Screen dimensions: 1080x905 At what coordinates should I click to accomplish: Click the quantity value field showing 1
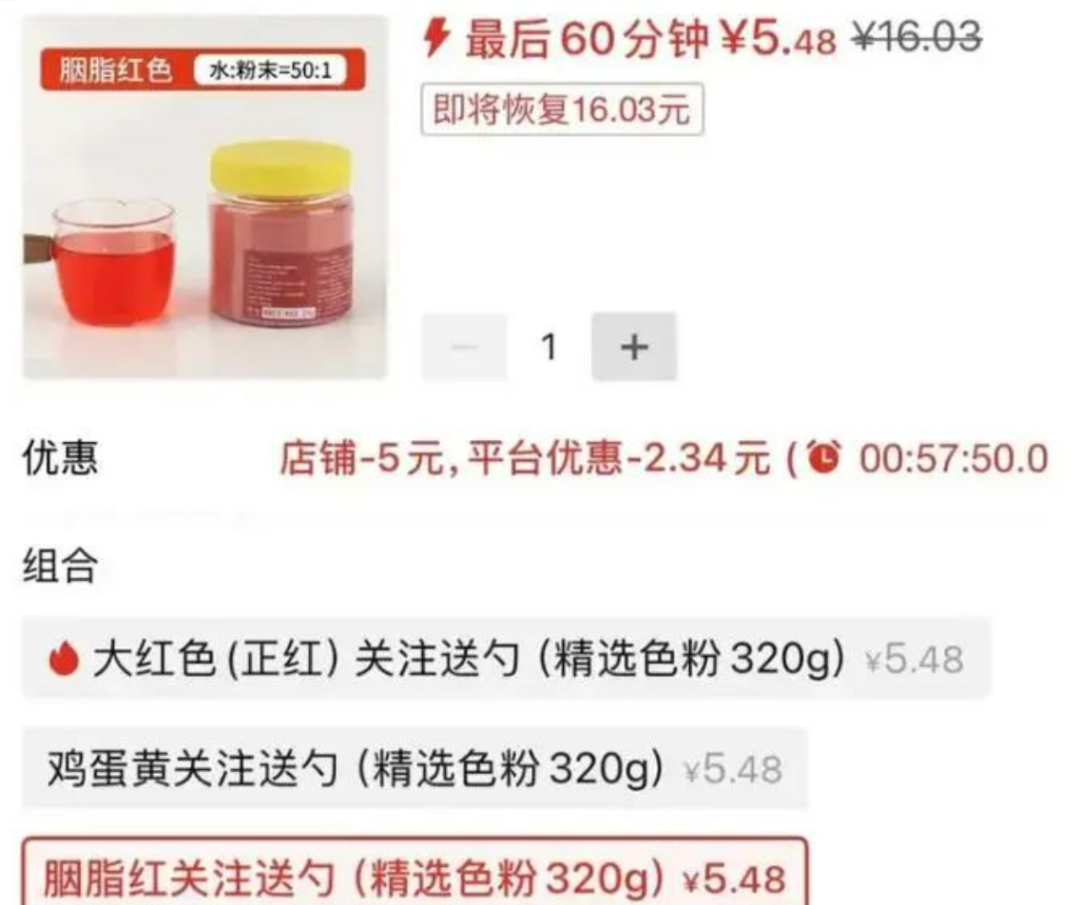tap(549, 346)
